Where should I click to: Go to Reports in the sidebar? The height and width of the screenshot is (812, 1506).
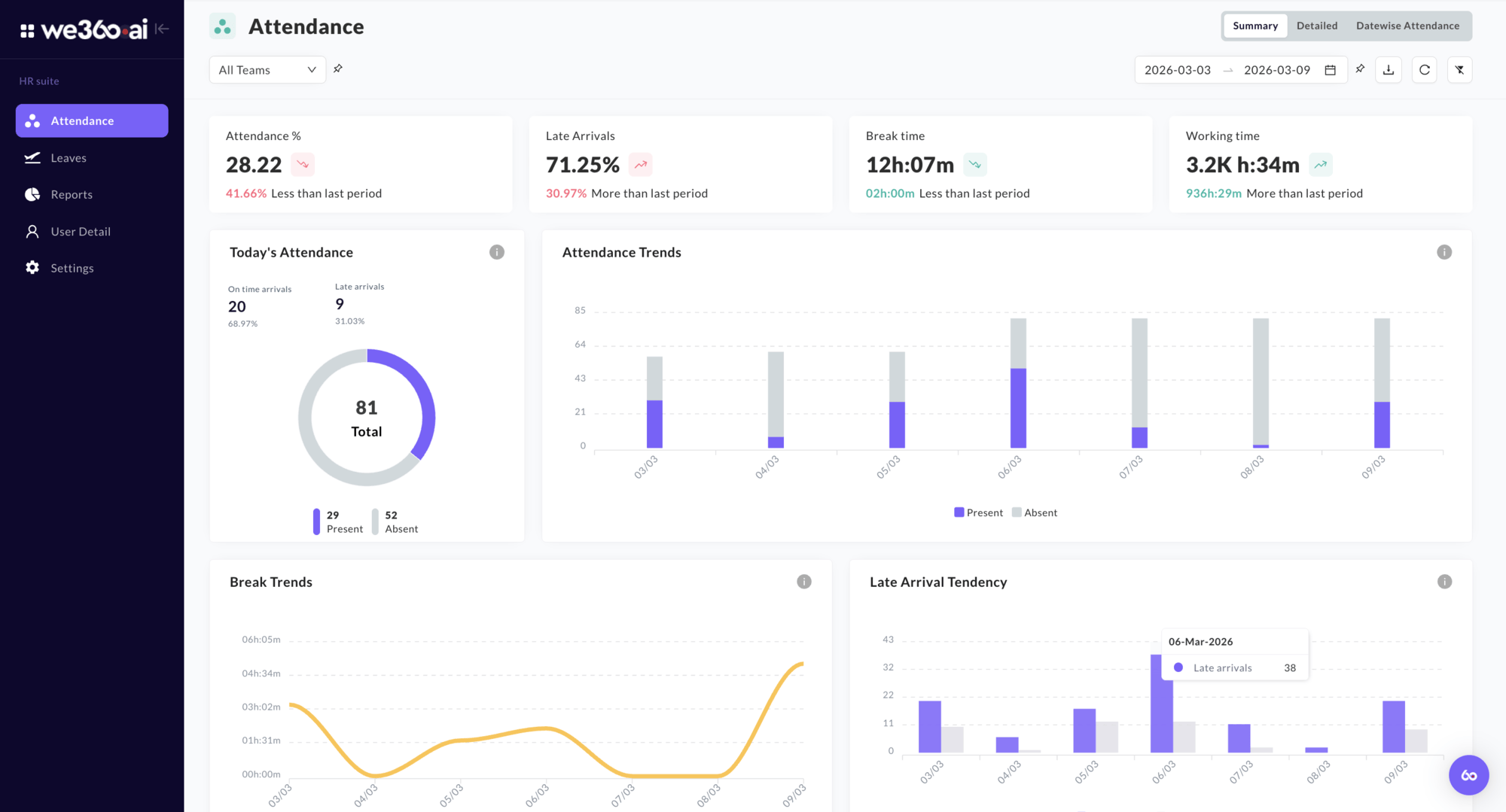point(92,194)
